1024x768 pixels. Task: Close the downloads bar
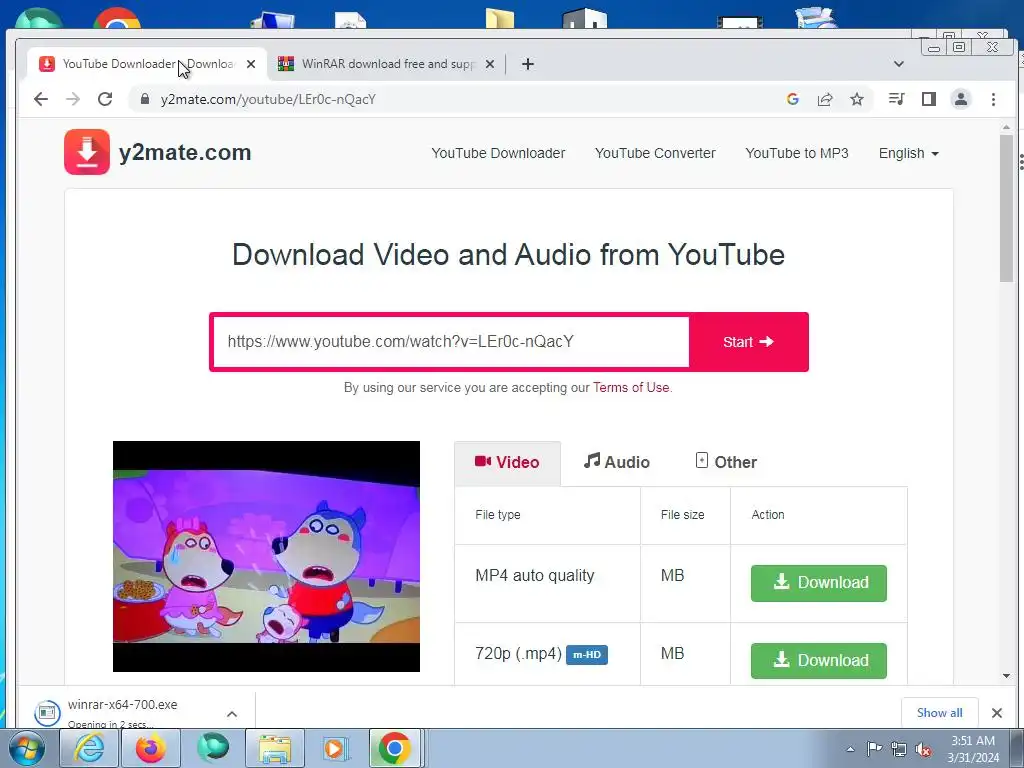tap(997, 712)
